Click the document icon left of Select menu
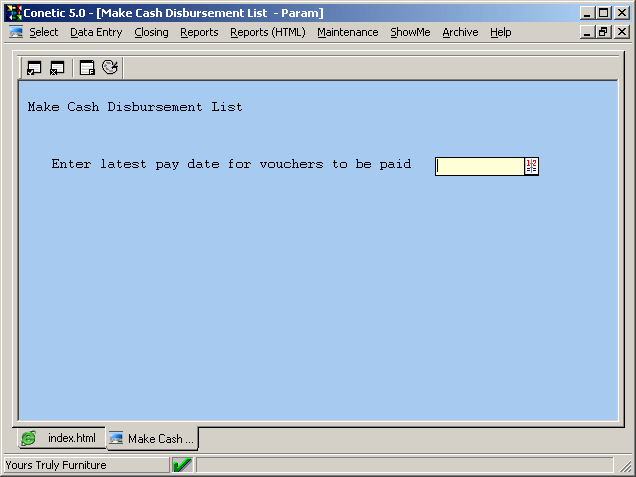This screenshot has width=636, height=477. tap(16, 32)
